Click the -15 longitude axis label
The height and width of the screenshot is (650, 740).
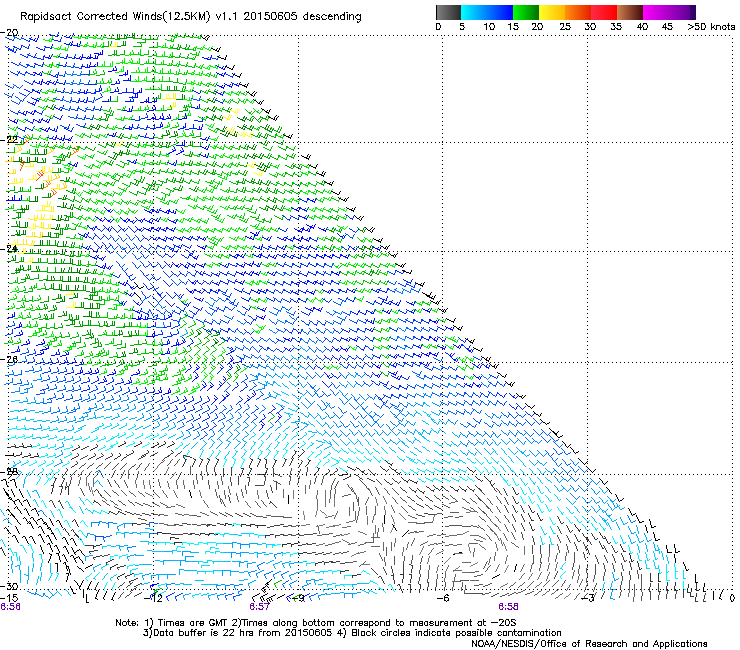pyautogui.click(x=9, y=598)
